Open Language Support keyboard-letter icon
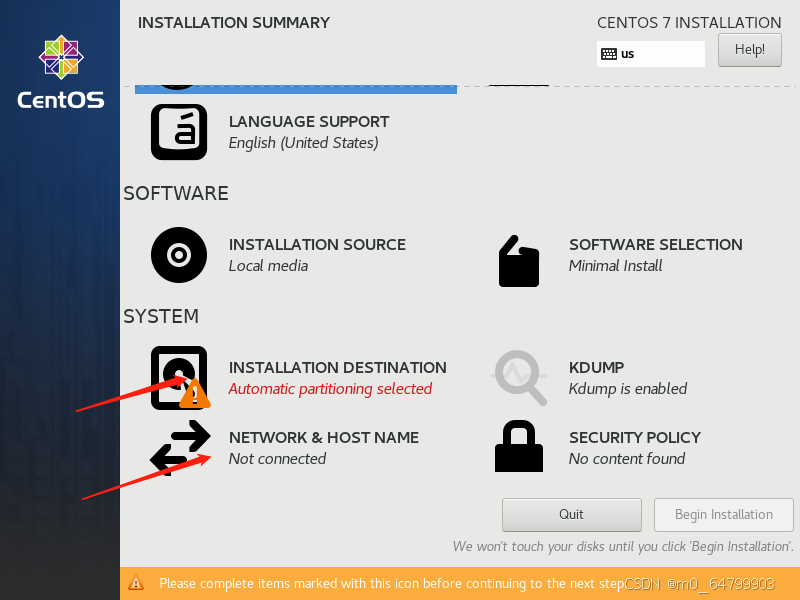The width and height of the screenshot is (800, 600). 179,132
